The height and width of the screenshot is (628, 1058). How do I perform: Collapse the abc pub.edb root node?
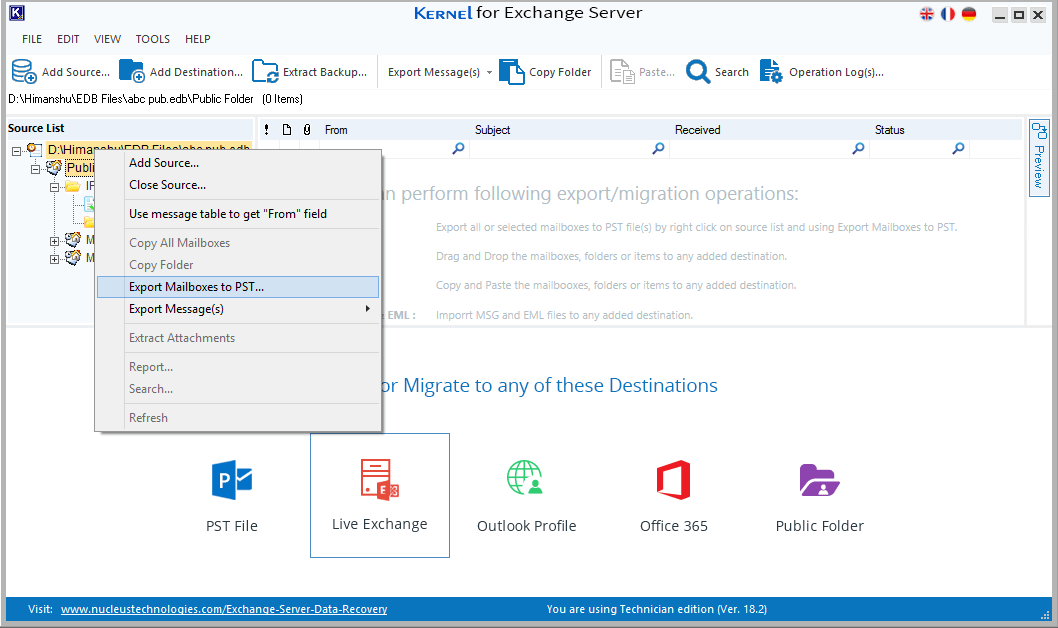click(16, 151)
